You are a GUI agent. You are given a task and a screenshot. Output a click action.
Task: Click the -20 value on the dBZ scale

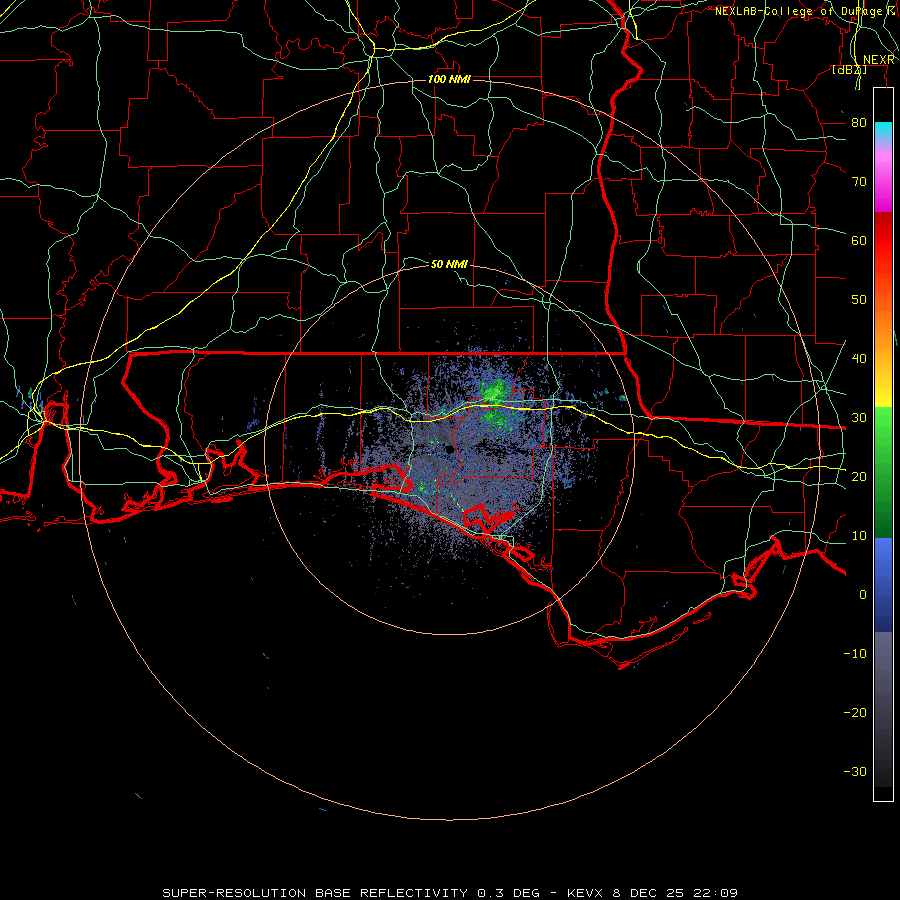(x=855, y=712)
